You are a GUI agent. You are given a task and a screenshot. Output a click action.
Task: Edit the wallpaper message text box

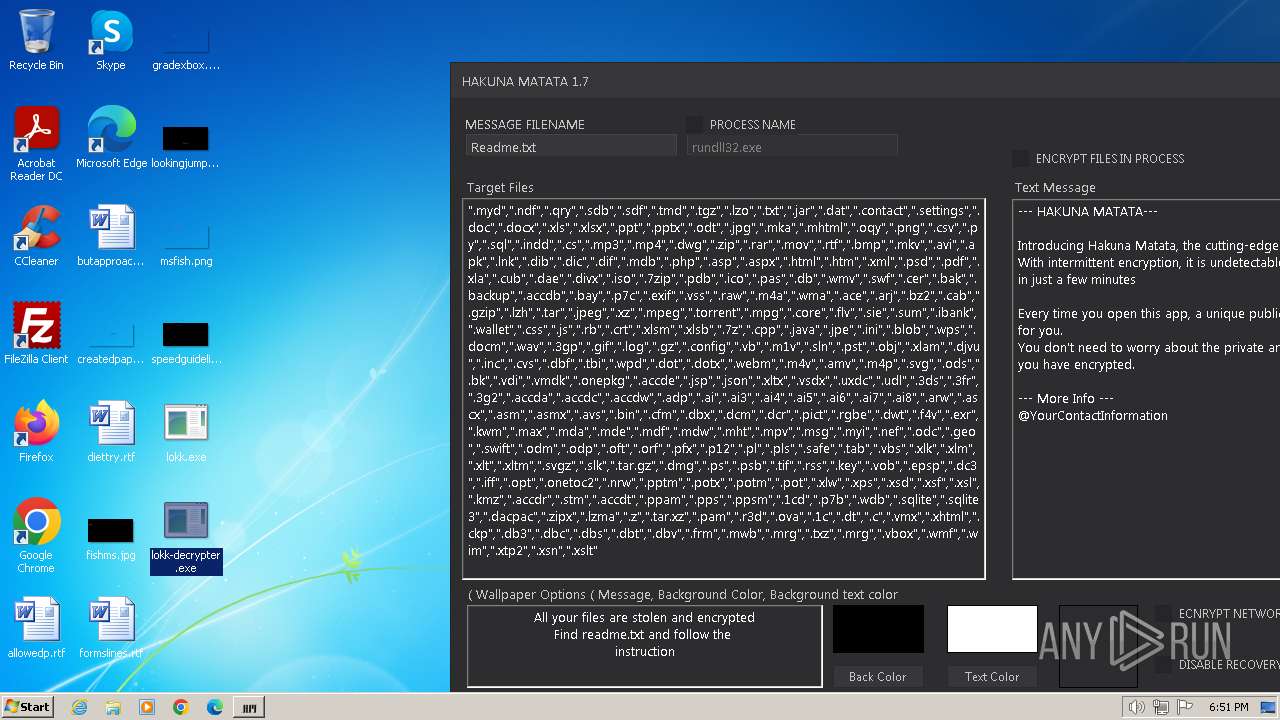[x=645, y=646]
